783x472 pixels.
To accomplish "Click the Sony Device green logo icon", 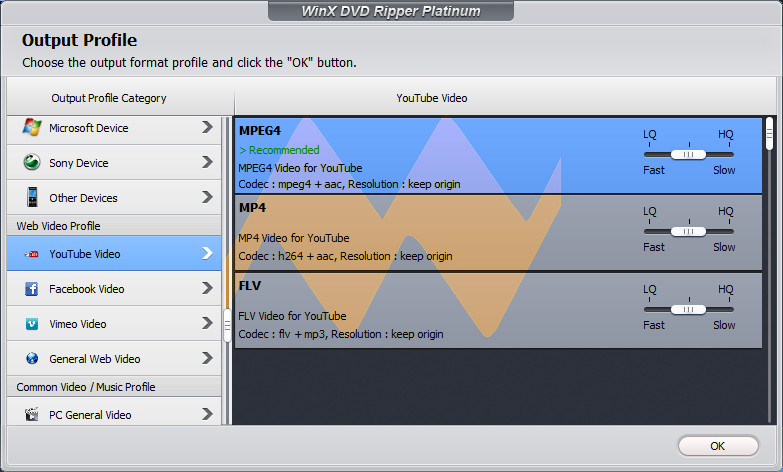I will (x=32, y=162).
